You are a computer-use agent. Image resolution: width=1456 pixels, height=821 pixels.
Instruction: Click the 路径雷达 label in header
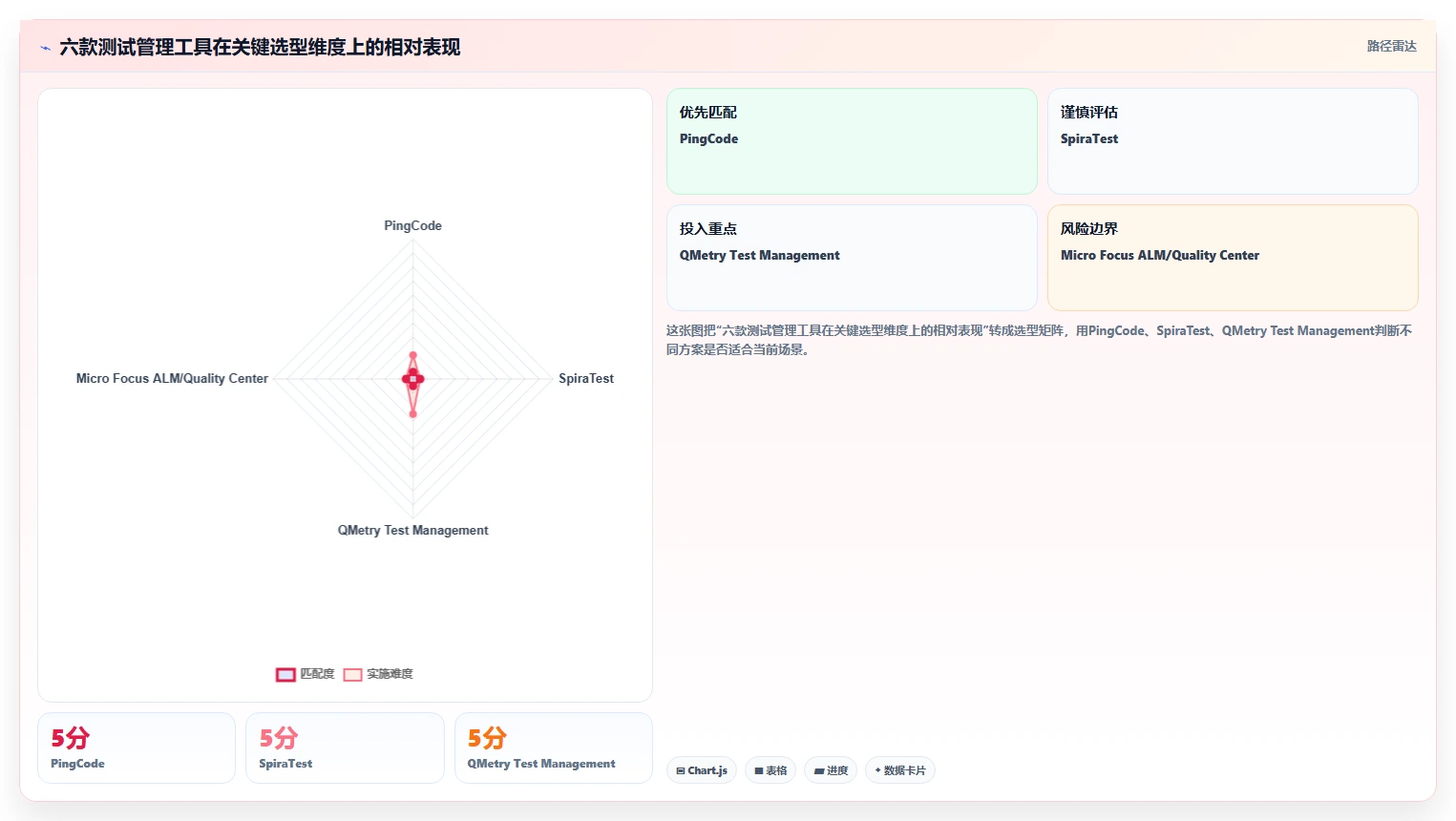(1391, 47)
